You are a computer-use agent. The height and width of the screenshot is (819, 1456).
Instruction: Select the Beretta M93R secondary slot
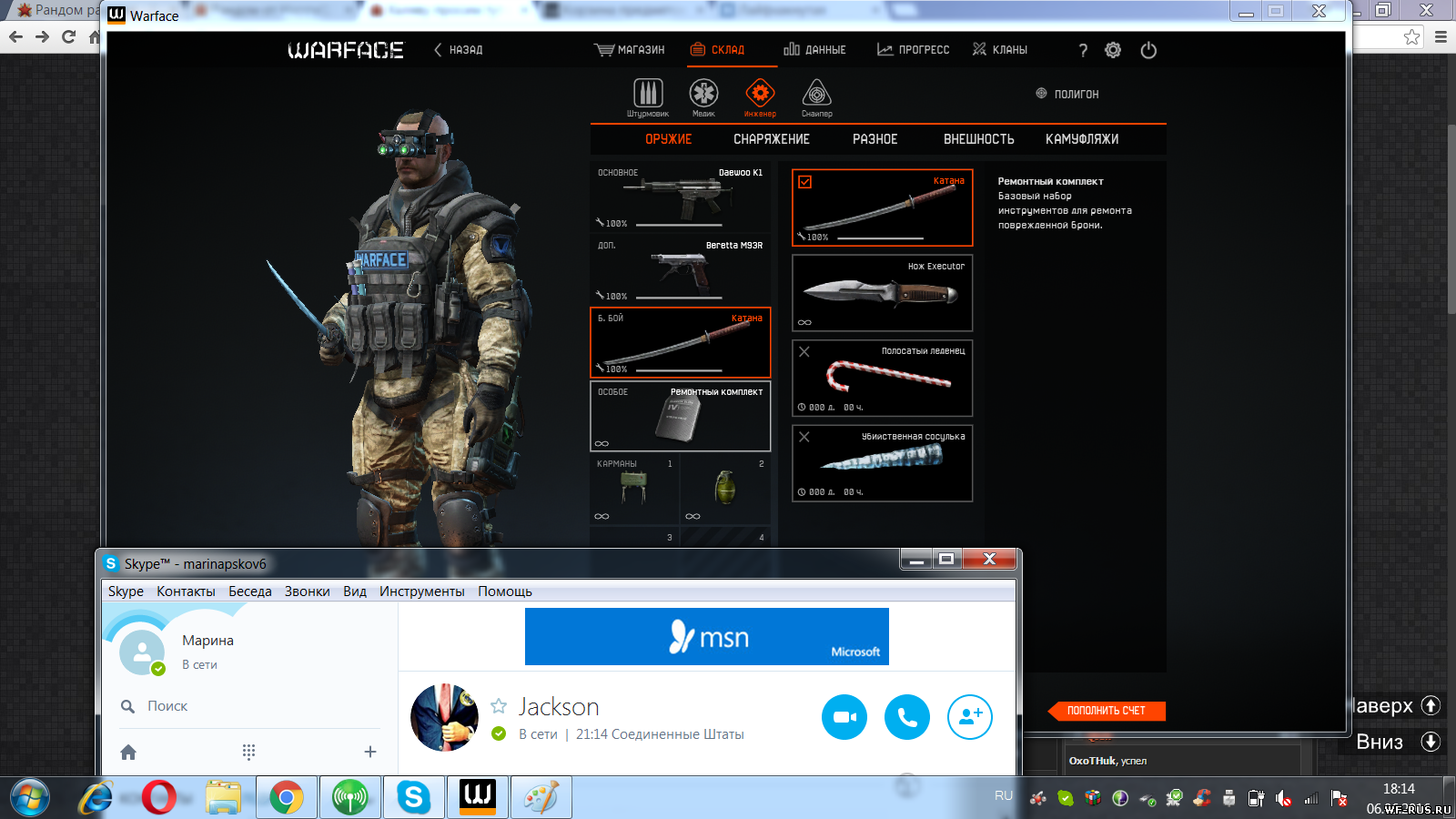pos(681,269)
